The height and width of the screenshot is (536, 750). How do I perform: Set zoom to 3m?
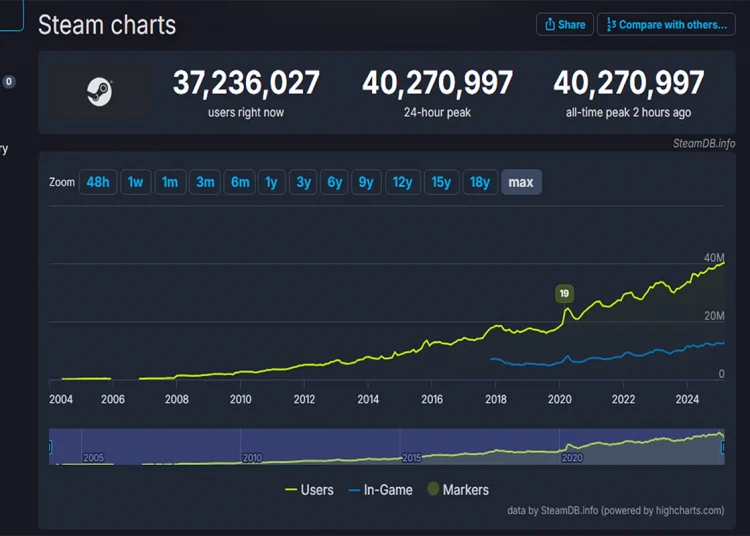pyautogui.click(x=205, y=182)
